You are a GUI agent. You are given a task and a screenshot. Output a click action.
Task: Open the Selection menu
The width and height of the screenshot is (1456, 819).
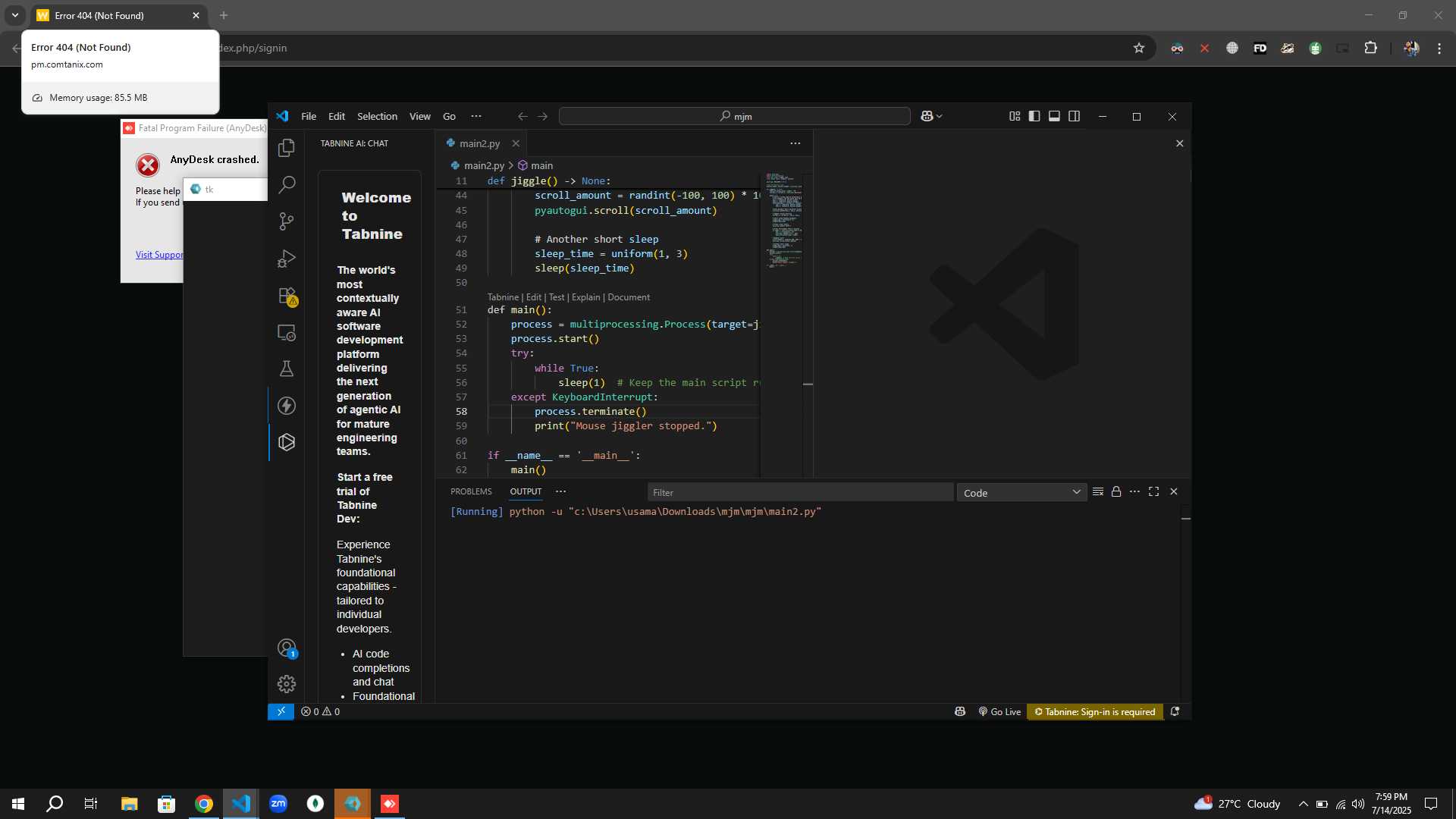(x=377, y=116)
